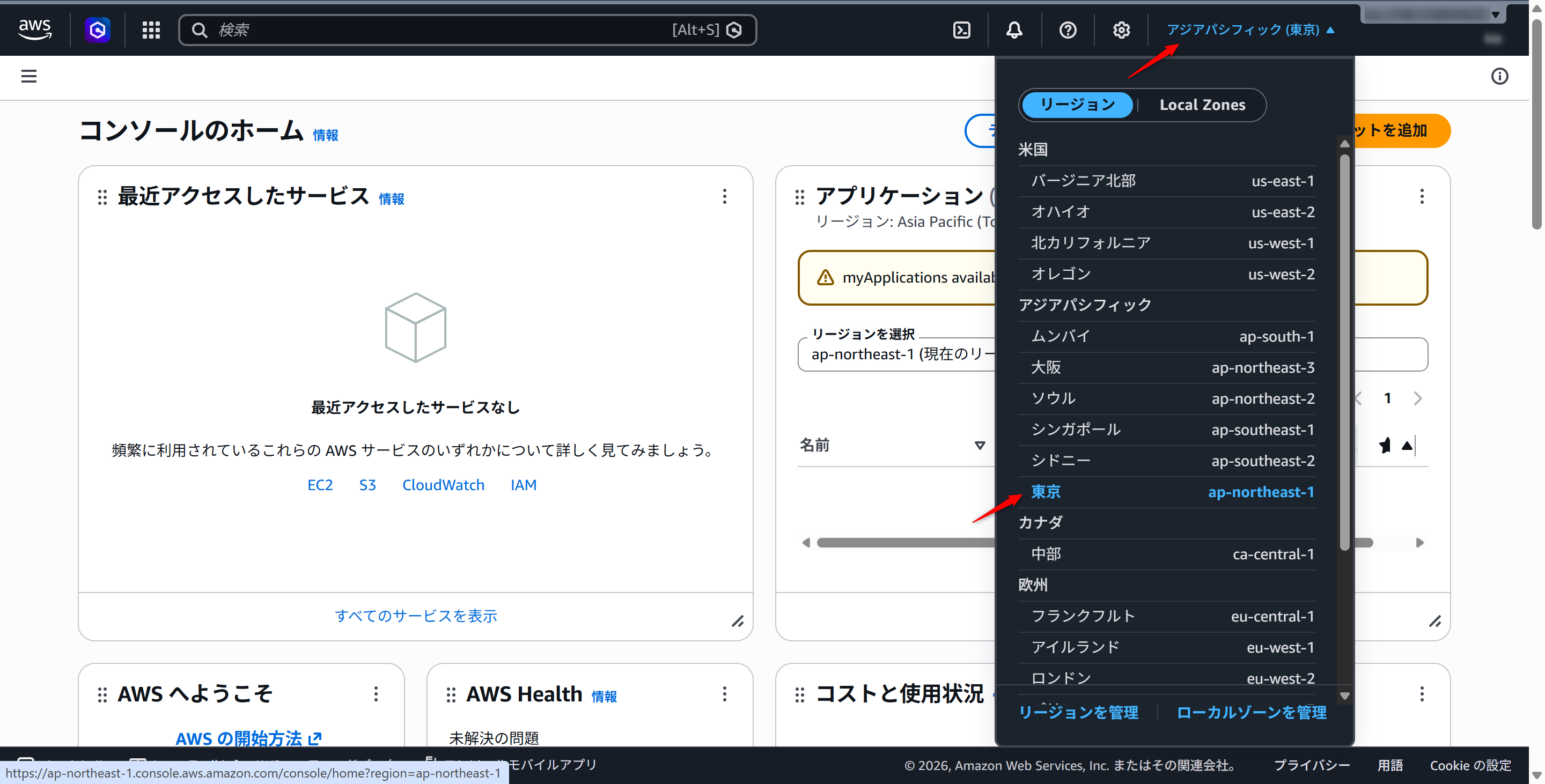Open the hamburger side navigation menu

pos(29,76)
